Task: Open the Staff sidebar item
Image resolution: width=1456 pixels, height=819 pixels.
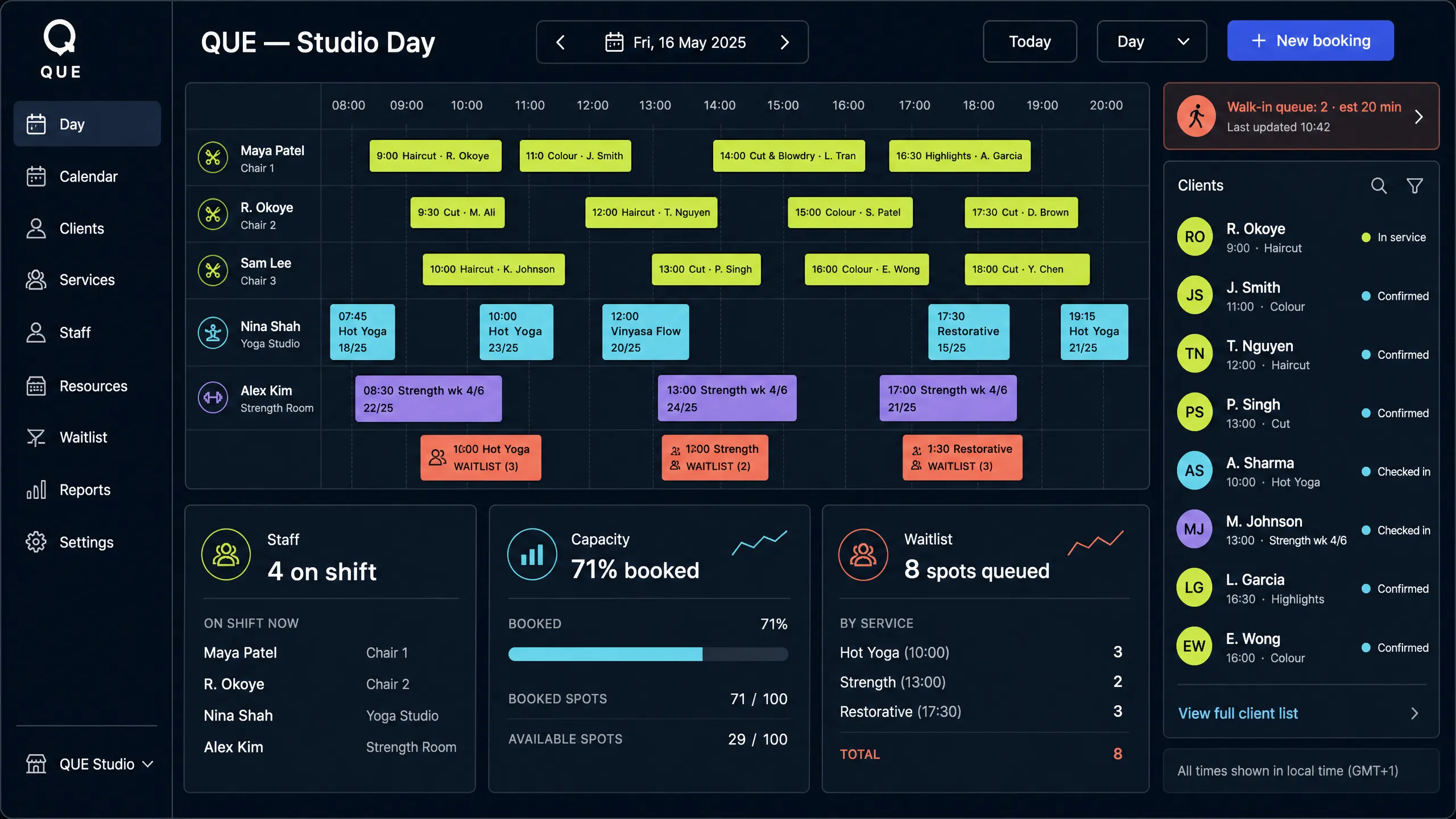Action: 87,332
